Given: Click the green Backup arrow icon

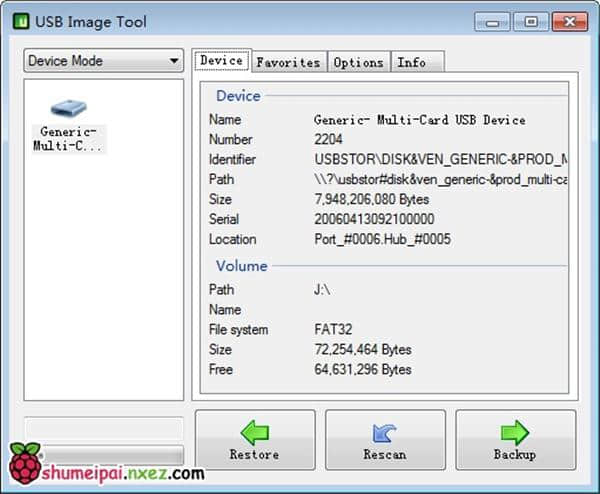Looking at the screenshot, I should pyautogui.click(x=515, y=431).
